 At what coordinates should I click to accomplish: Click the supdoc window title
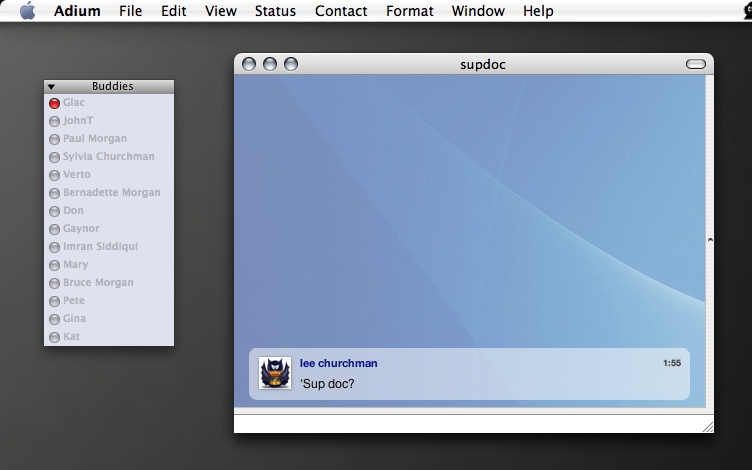pyautogui.click(x=482, y=64)
